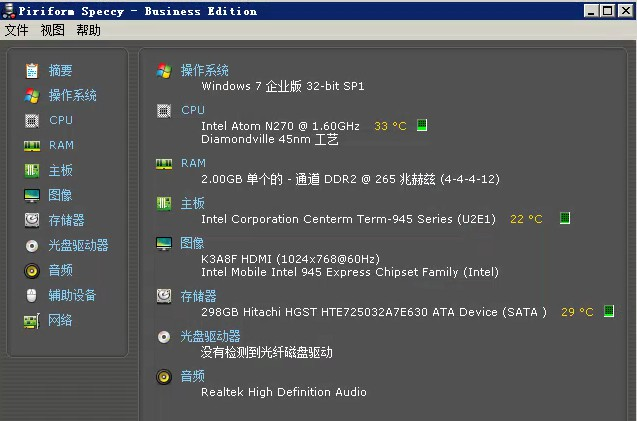
Task: Minimize the Speccy window
Action: [591, 11]
